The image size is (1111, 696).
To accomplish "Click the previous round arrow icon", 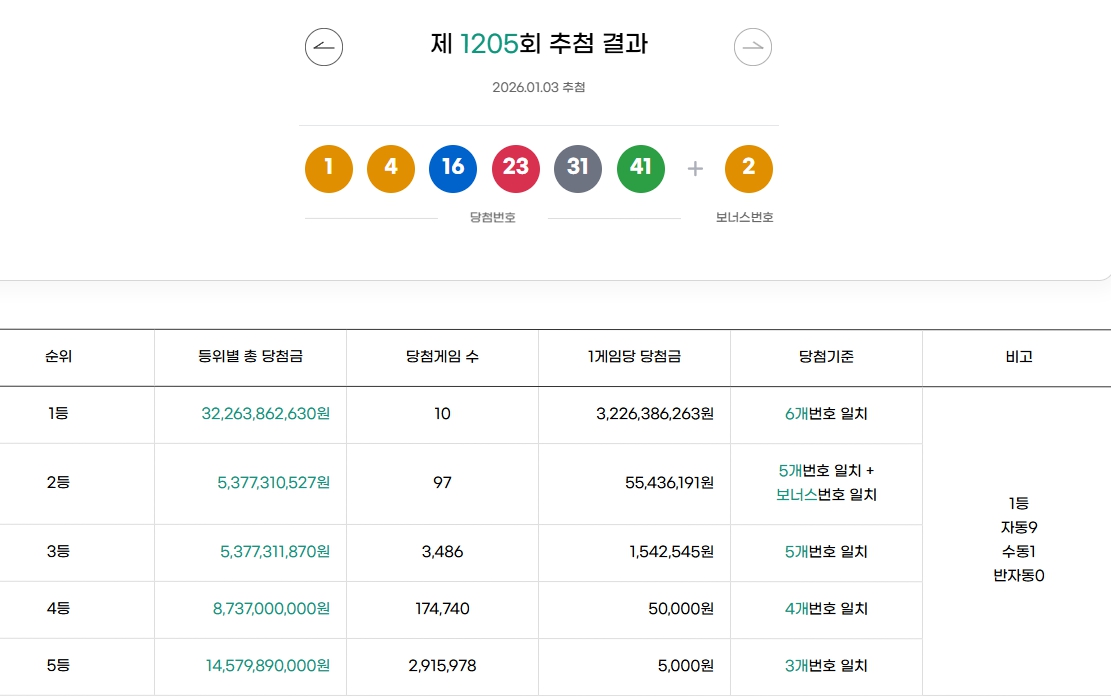I will 323,46.
